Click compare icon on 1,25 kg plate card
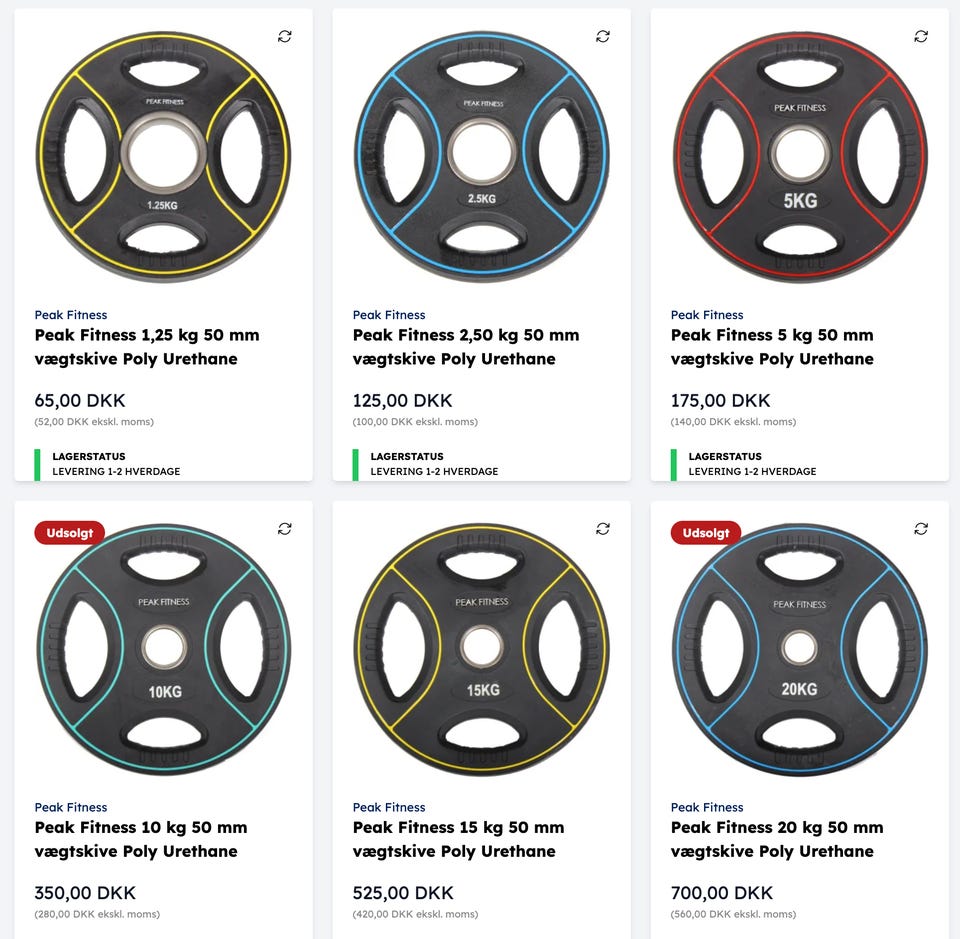 point(285,36)
